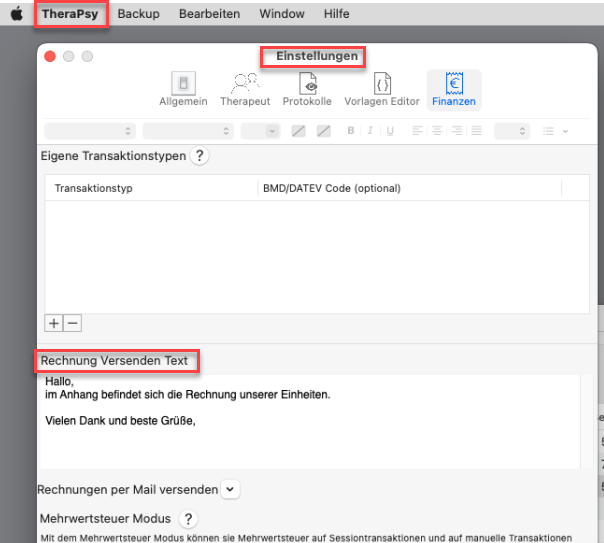Click the background color swatch
Screen dimensions: 604x543
click(x=324, y=131)
